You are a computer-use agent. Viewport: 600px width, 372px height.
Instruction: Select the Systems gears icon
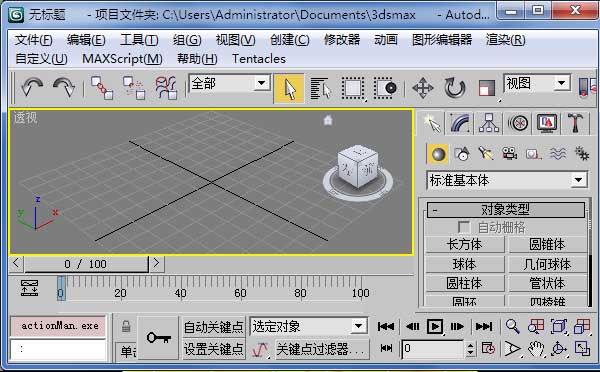tap(582, 154)
